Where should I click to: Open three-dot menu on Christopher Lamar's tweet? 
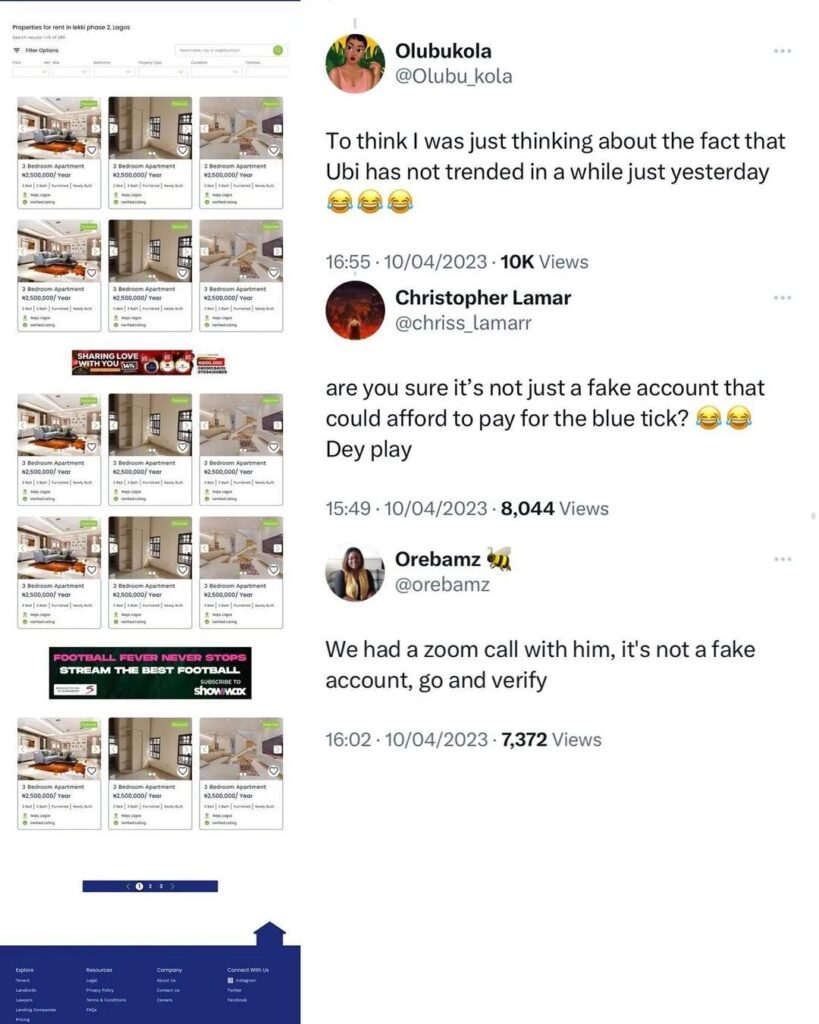pyautogui.click(x=782, y=297)
